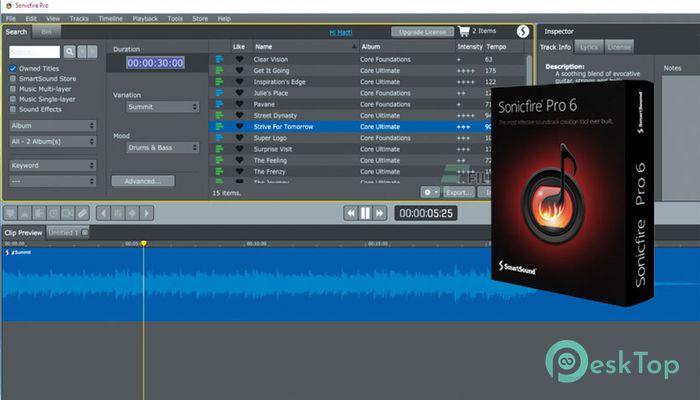Viewport: 700px width, 400px height.
Task: Click the SmartSound round logo icon
Action: (x=523, y=31)
